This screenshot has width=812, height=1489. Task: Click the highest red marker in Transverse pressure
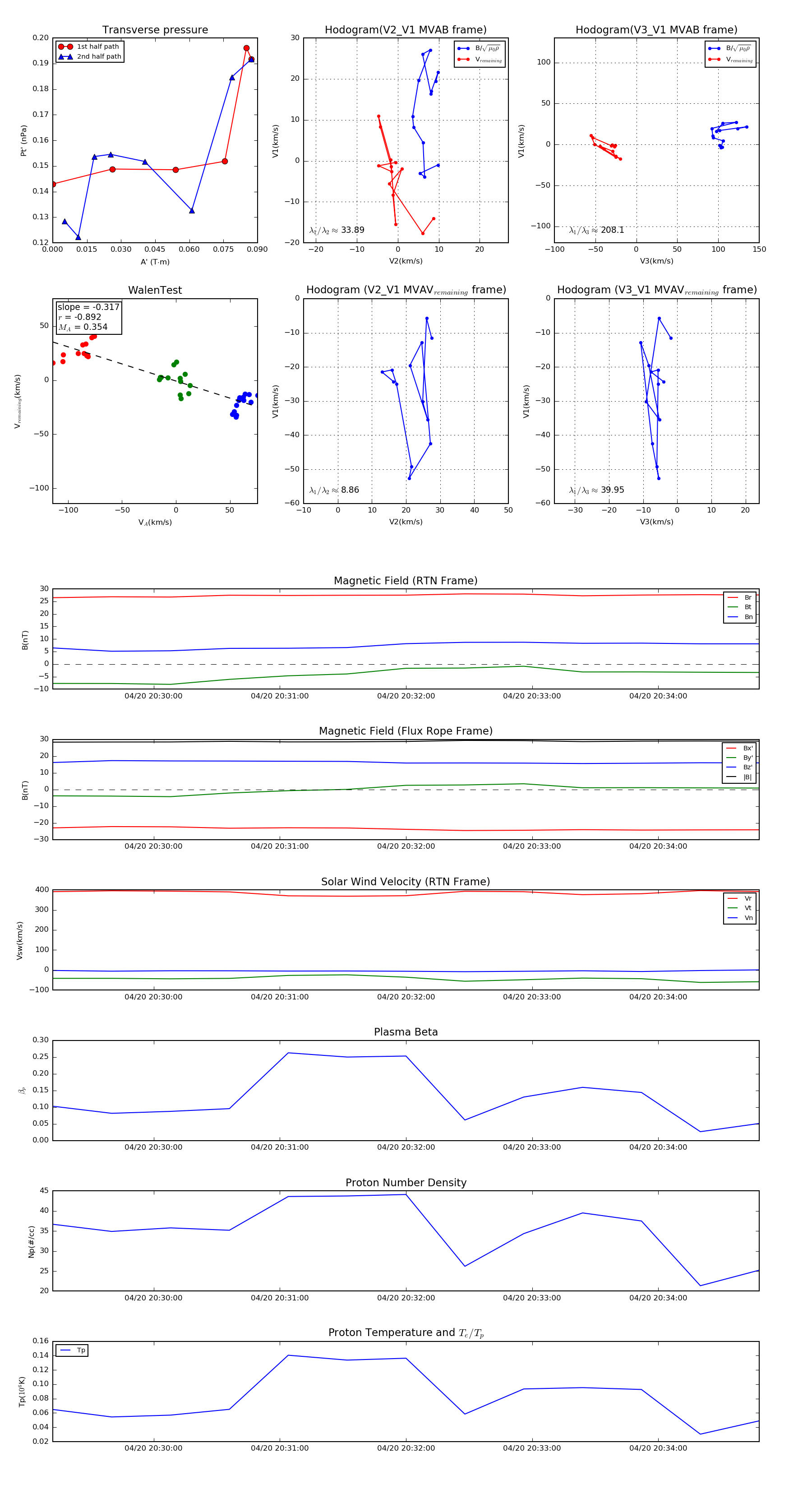(246, 49)
